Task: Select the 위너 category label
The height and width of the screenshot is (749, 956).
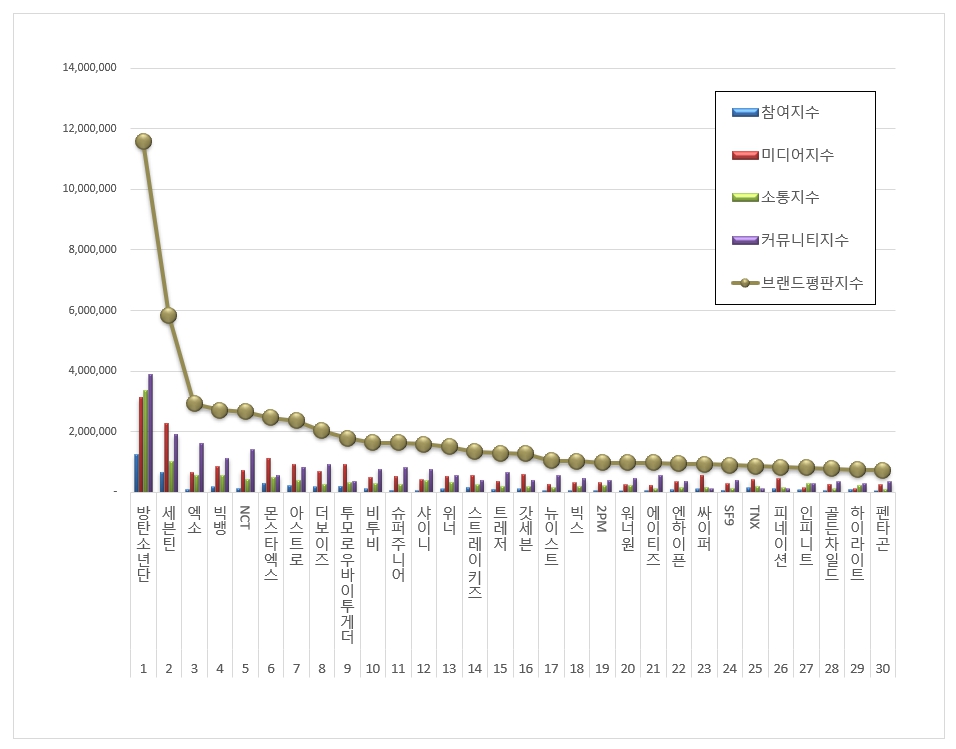Action: click(449, 520)
